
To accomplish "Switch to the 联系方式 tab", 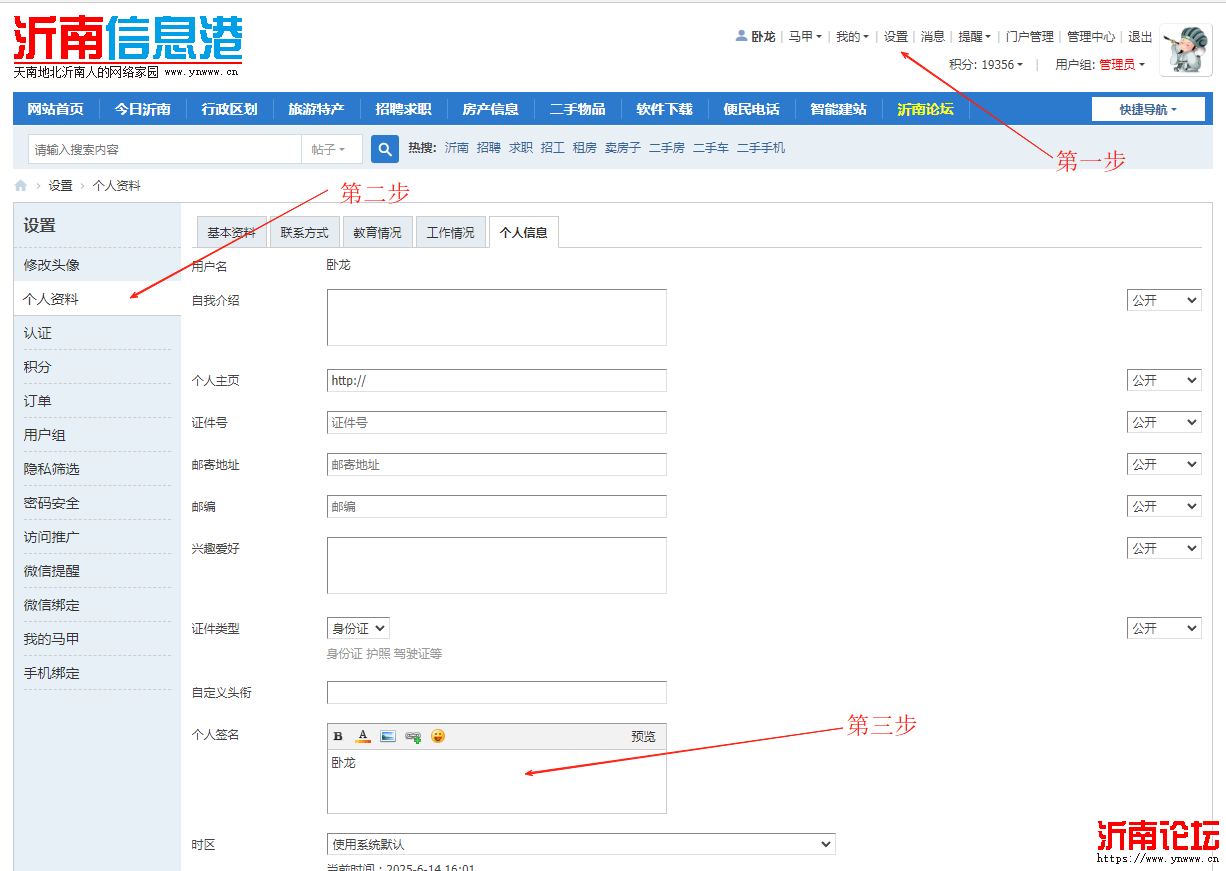I will [x=304, y=231].
